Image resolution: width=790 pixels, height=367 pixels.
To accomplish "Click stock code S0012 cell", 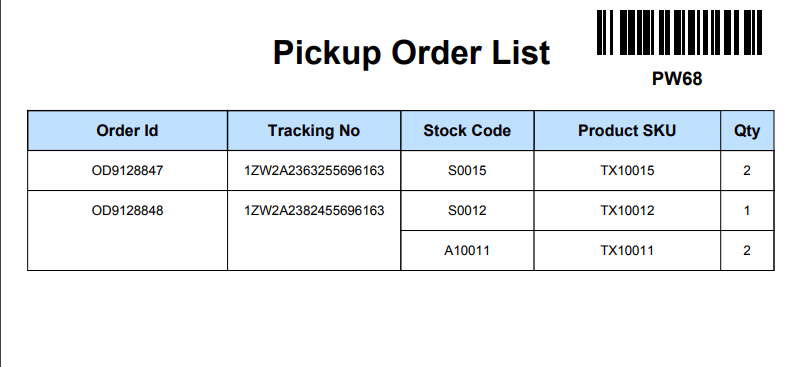I will point(467,210).
